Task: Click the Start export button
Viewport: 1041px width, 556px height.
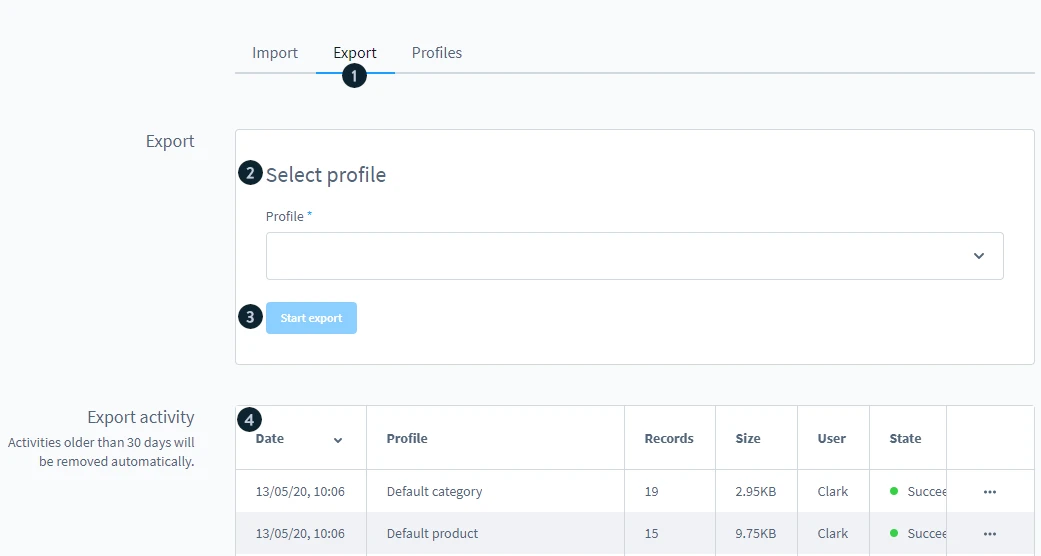Action: pyautogui.click(x=311, y=318)
